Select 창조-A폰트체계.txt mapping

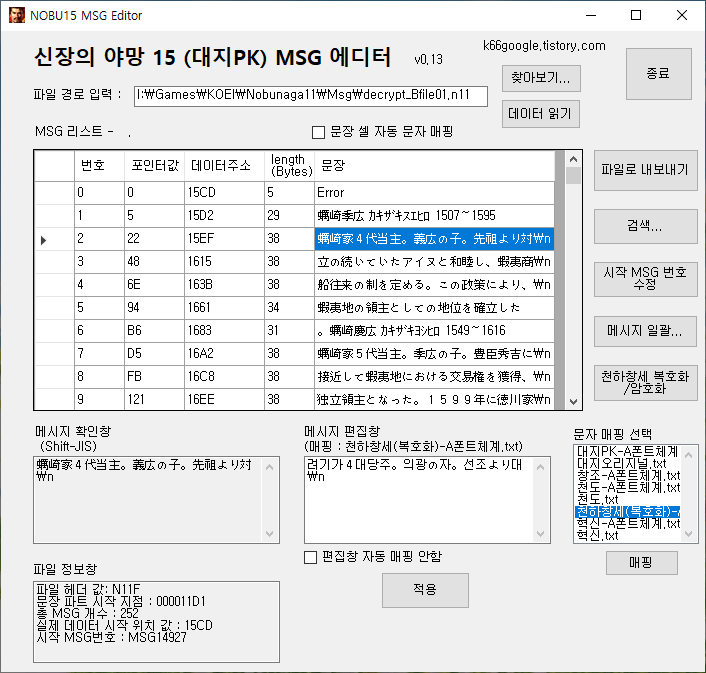(628, 475)
